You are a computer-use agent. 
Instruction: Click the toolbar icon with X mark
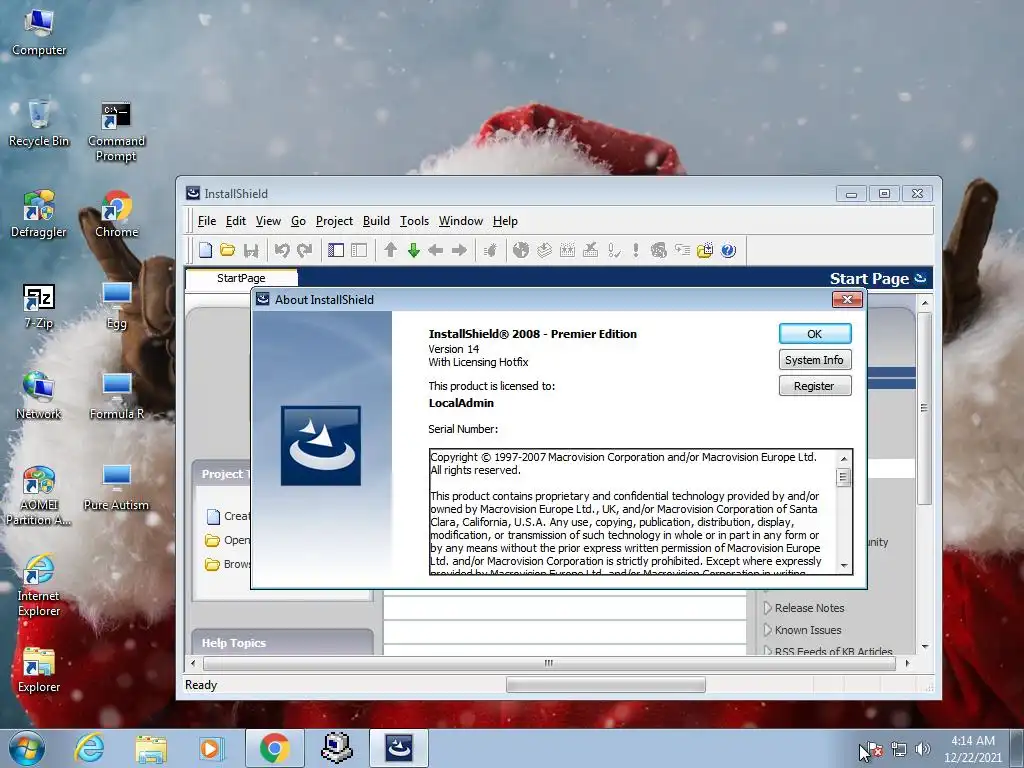tap(590, 250)
